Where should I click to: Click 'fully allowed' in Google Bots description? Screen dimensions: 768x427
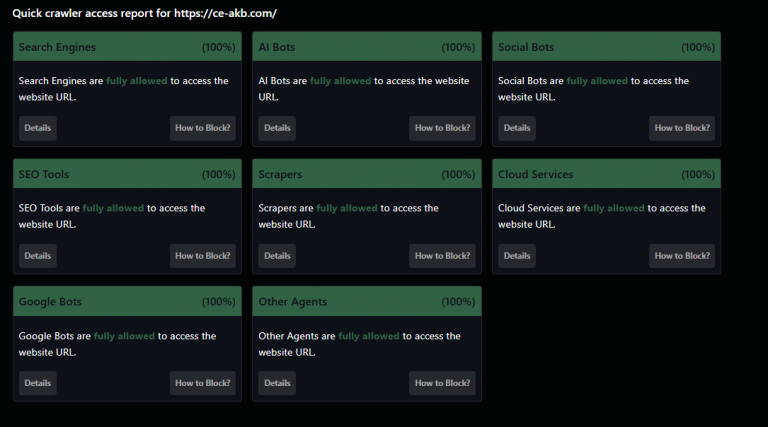pyautogui.click(x=124, y=336)
